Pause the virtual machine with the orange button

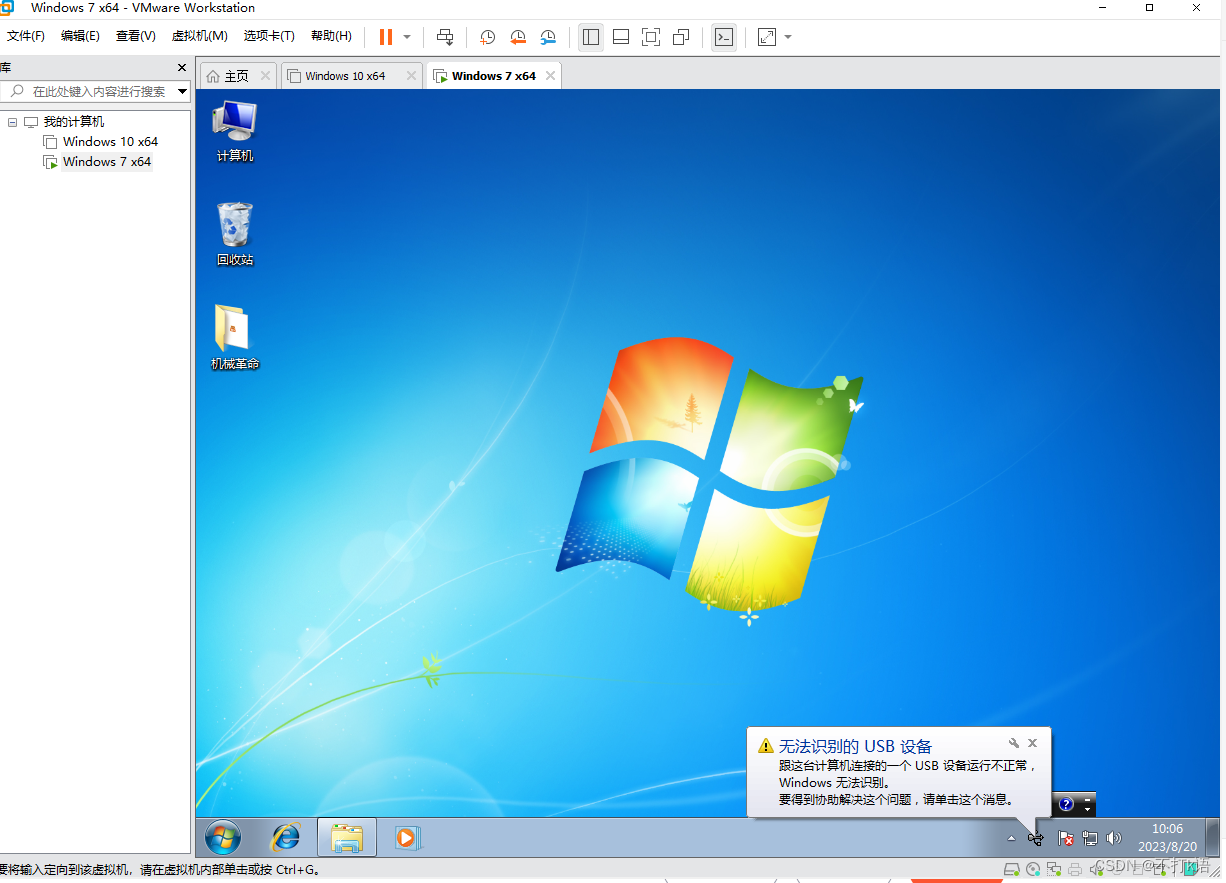386,37
